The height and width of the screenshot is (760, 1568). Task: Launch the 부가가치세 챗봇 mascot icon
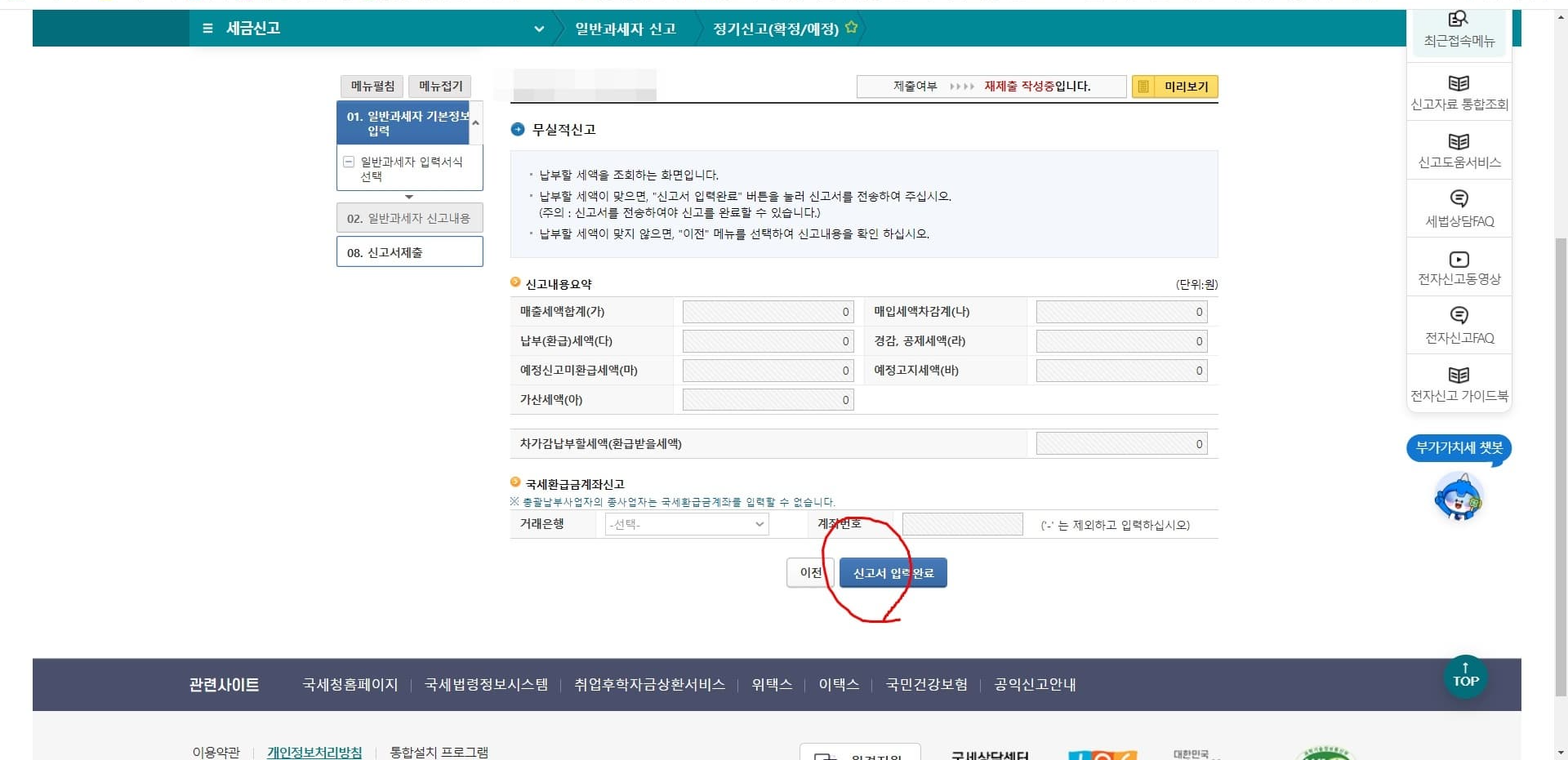1459,498
